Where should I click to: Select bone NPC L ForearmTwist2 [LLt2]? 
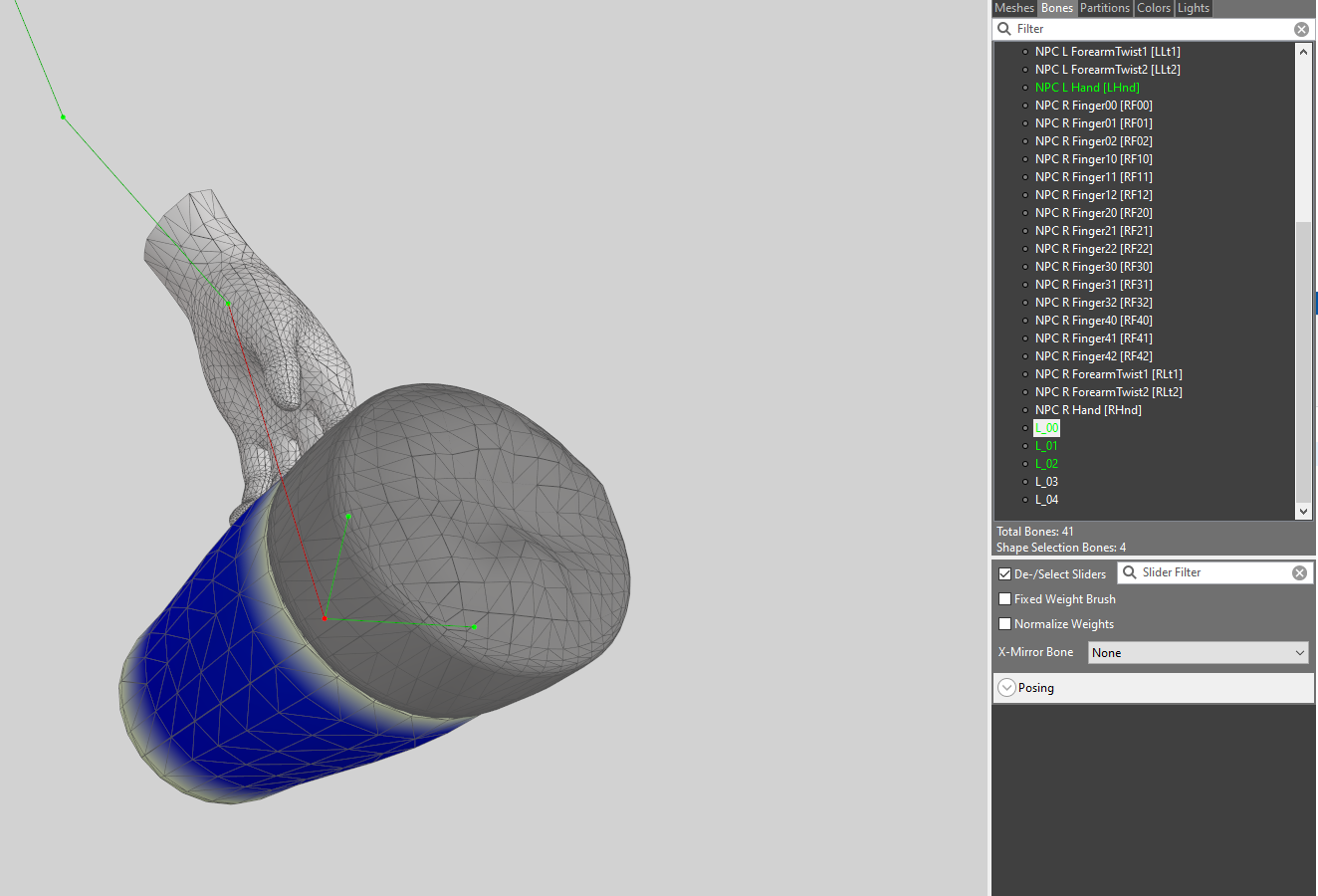tap(1108, 70)
